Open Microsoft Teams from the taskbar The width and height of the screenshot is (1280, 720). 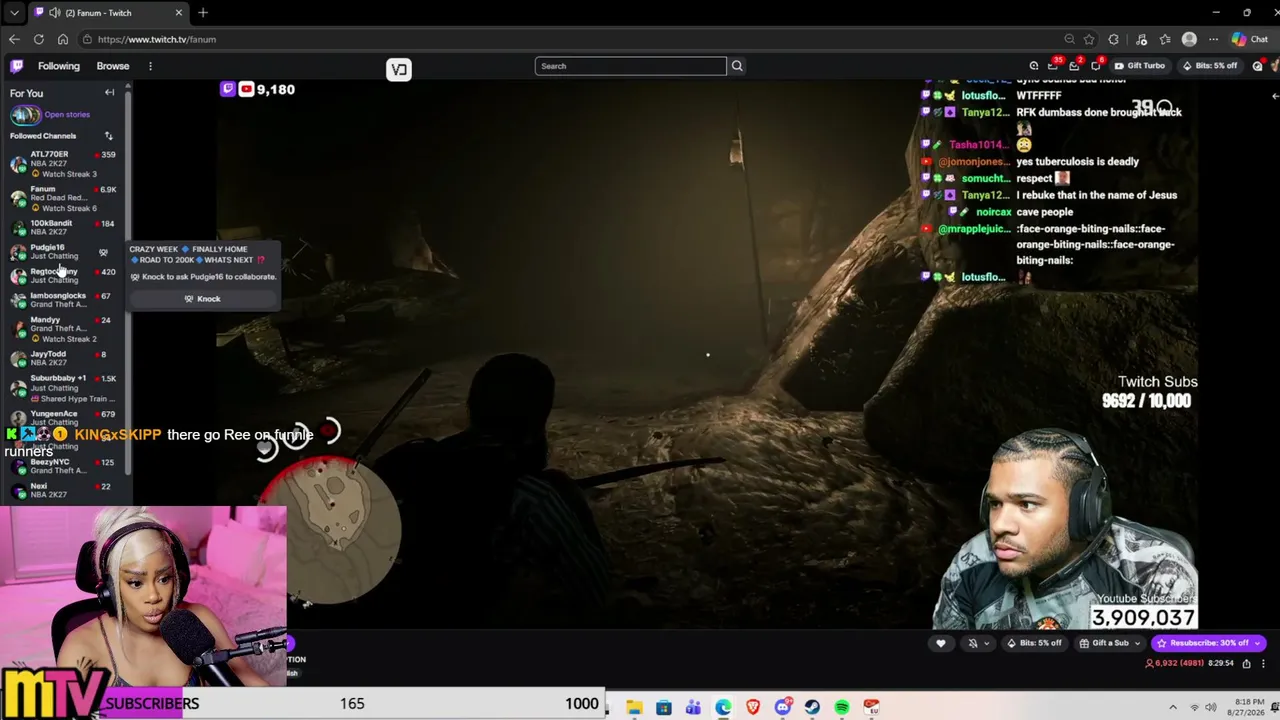click(693, 708)
